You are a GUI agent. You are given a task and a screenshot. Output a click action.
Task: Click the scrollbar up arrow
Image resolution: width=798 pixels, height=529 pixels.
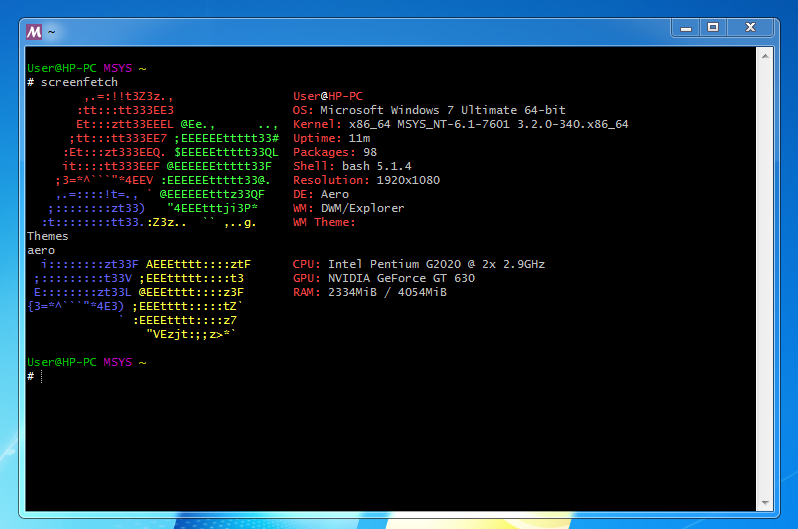click(765, 56)
